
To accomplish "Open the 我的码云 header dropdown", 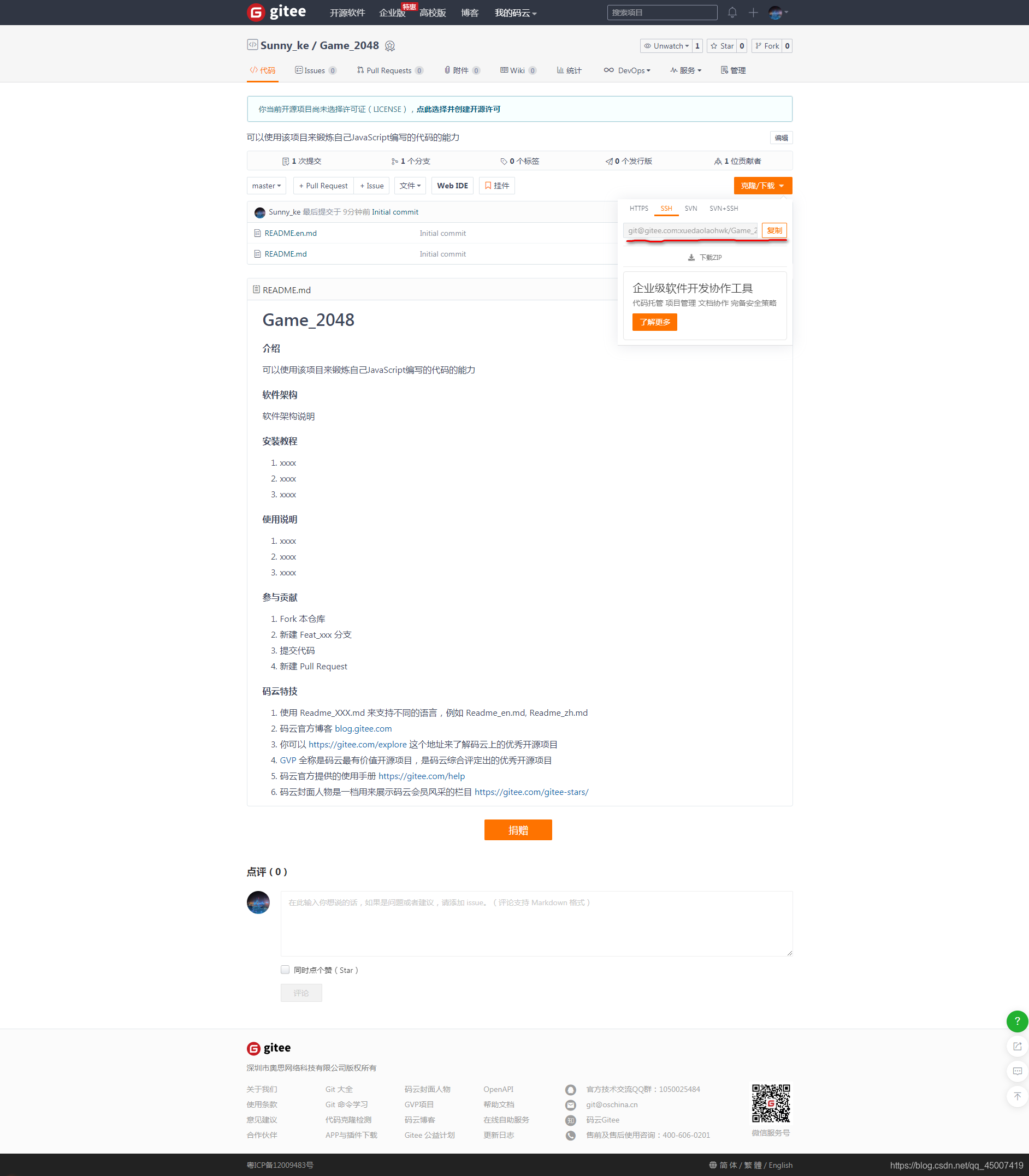I will [x=516, y=13].
